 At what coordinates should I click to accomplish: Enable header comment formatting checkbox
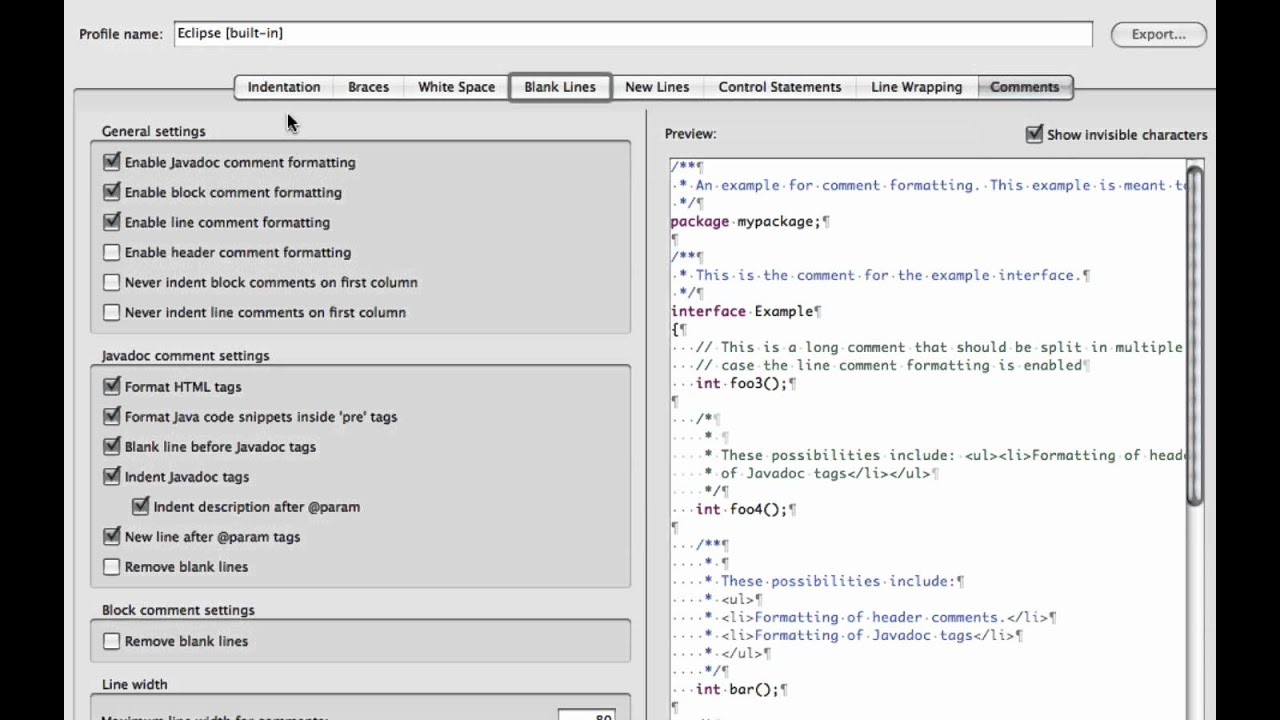(x=111, y=252)
